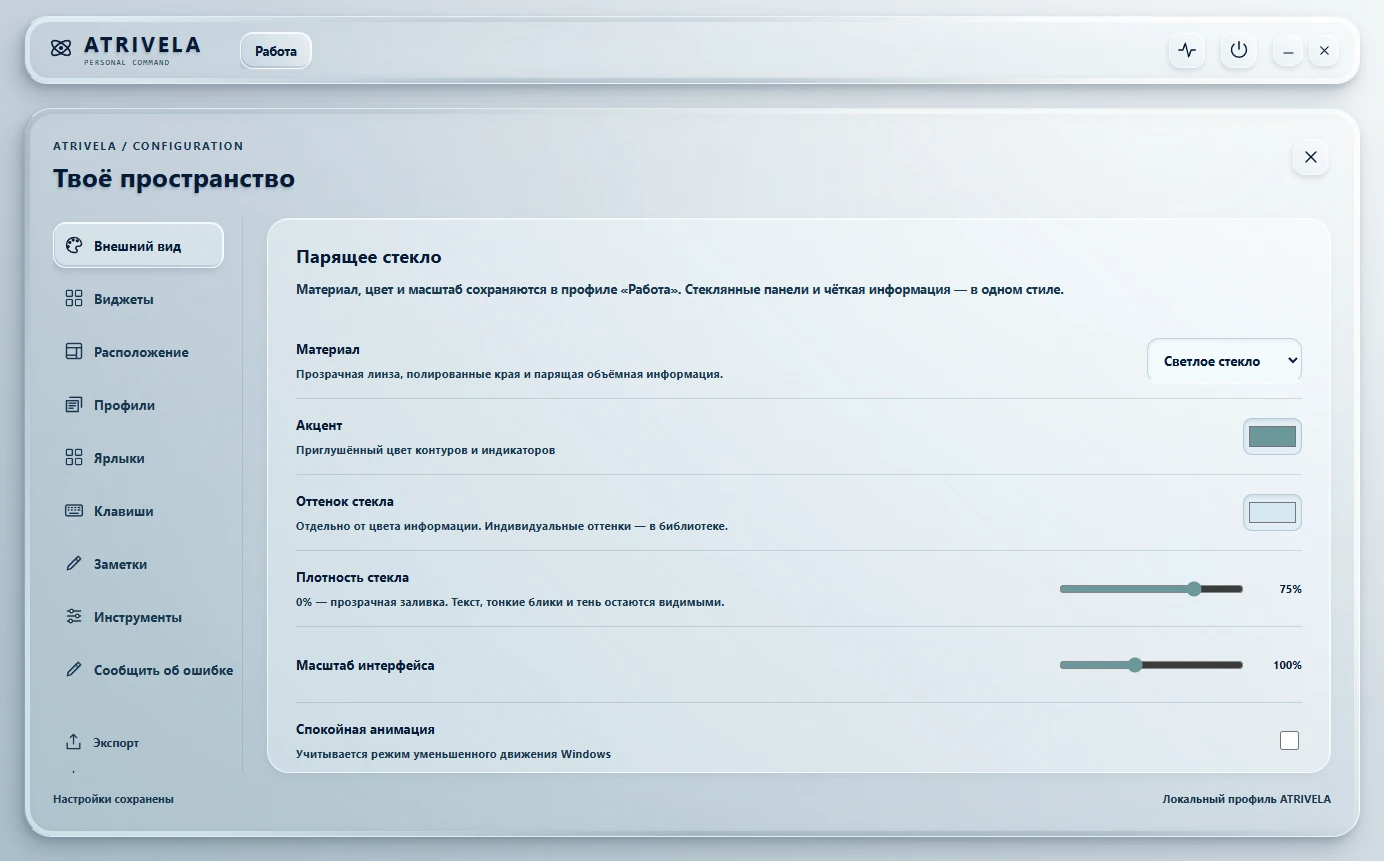Click the status text "Настройки сохранены"

click(x=113, y=799)
